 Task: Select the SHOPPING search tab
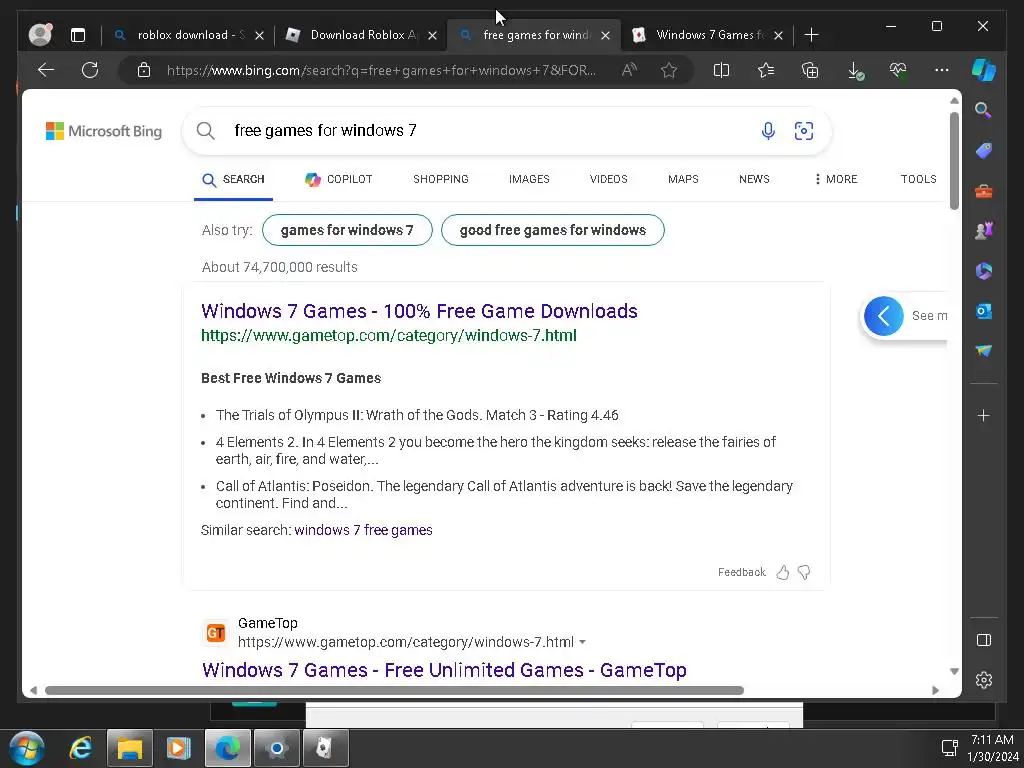(441, 179)
